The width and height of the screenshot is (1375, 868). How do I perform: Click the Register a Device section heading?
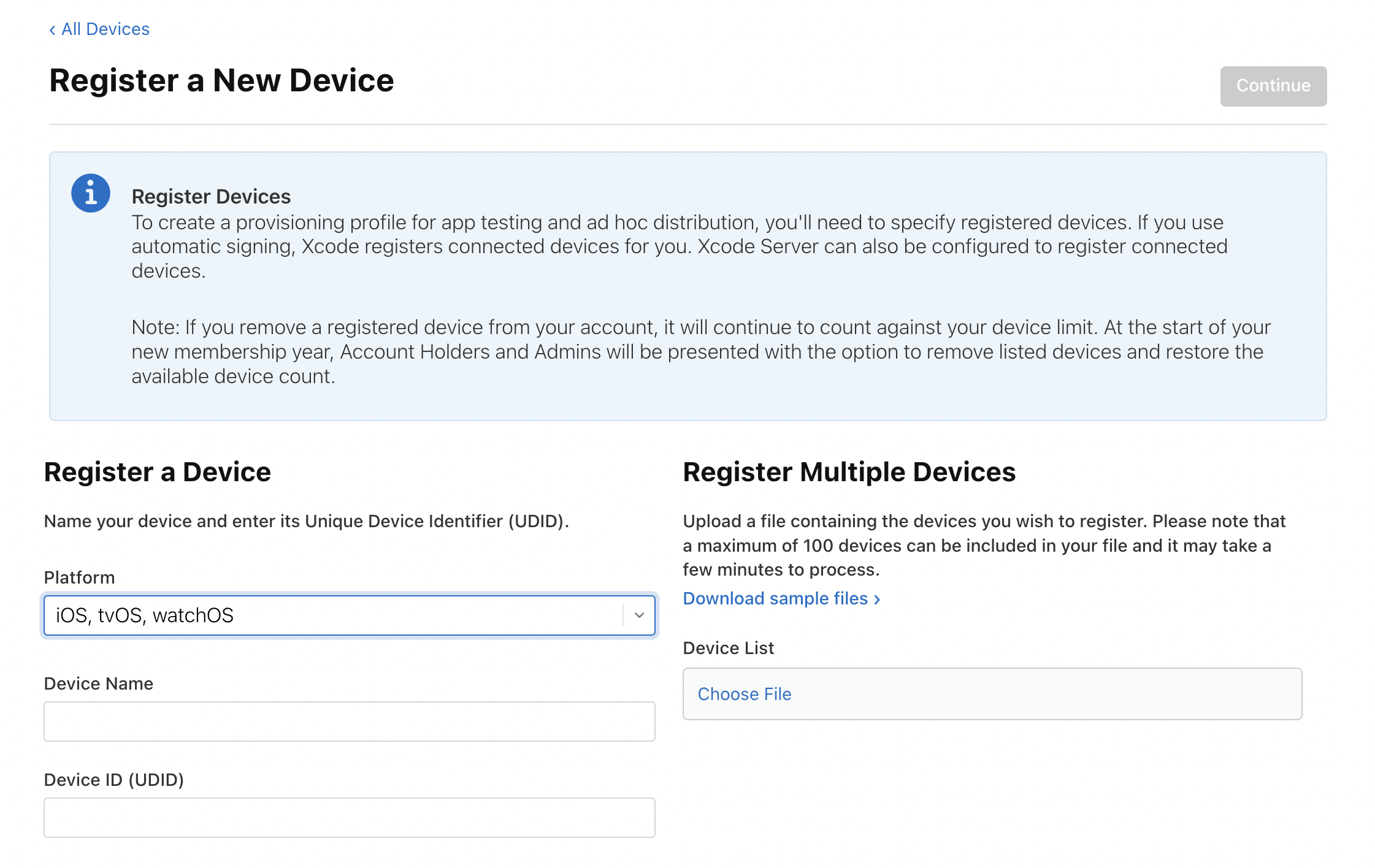pyautogui.click(x=157, y=472)
